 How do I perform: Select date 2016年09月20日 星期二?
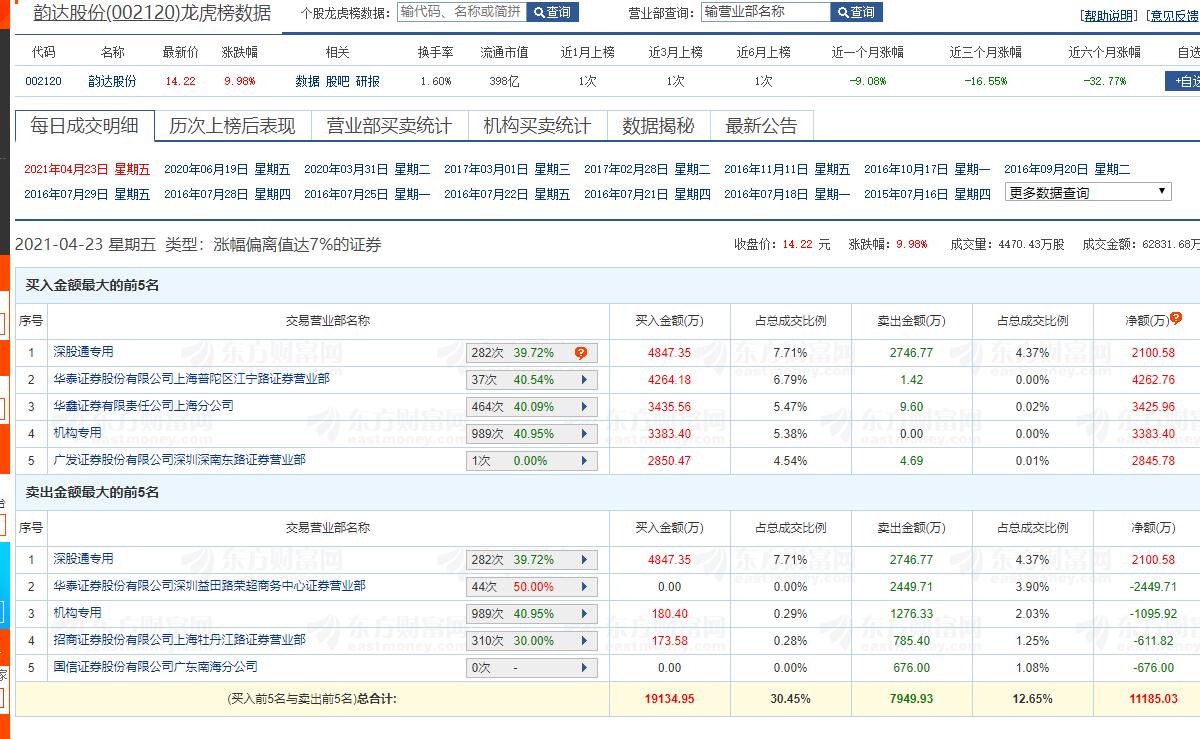click(1067, 169)
